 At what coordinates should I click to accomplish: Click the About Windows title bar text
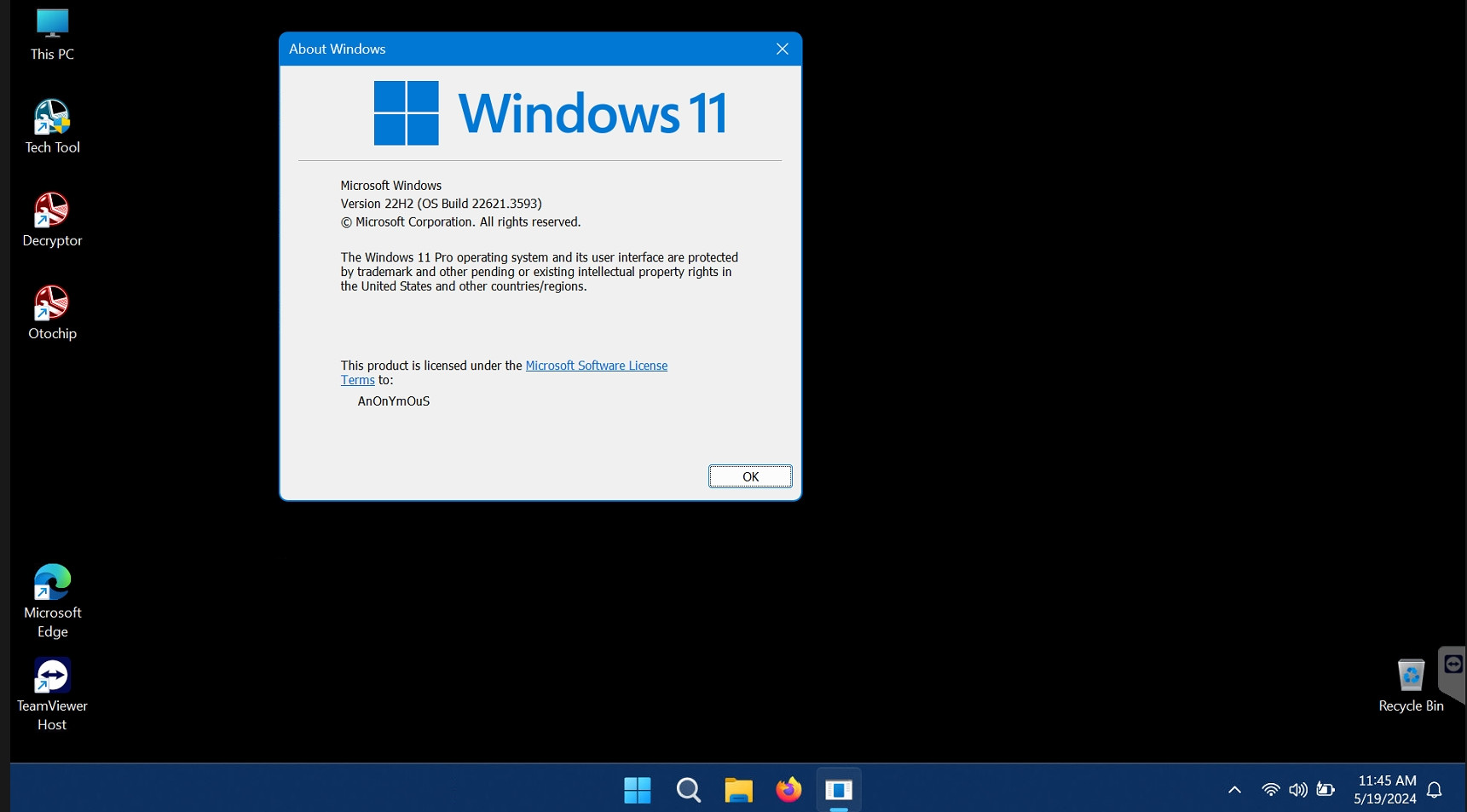(x=337, y=49)
